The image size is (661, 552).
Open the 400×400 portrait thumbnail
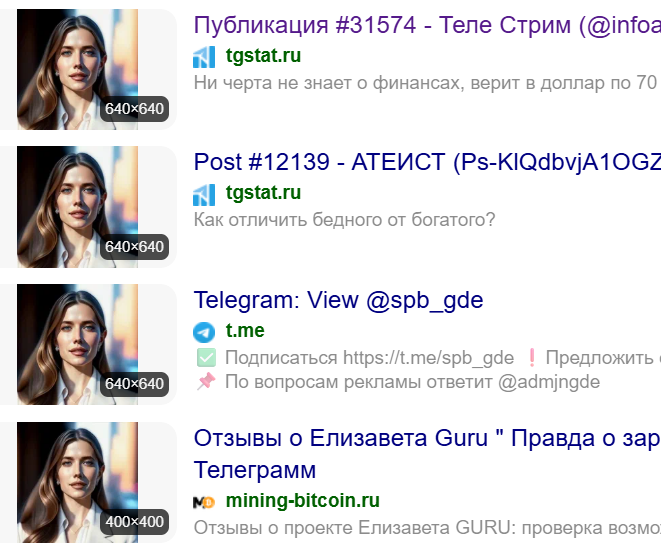click(78, 482)
